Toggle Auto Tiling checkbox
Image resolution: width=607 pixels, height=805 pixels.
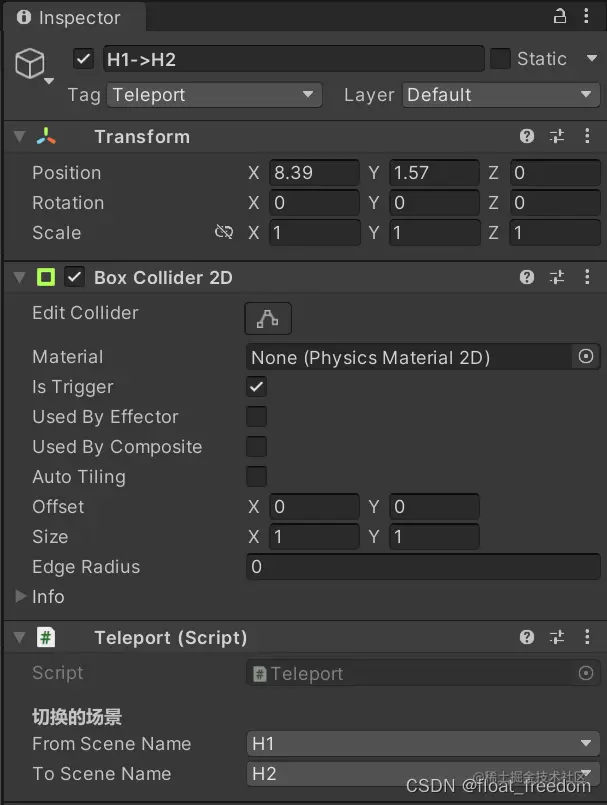(x=257, y=476)
